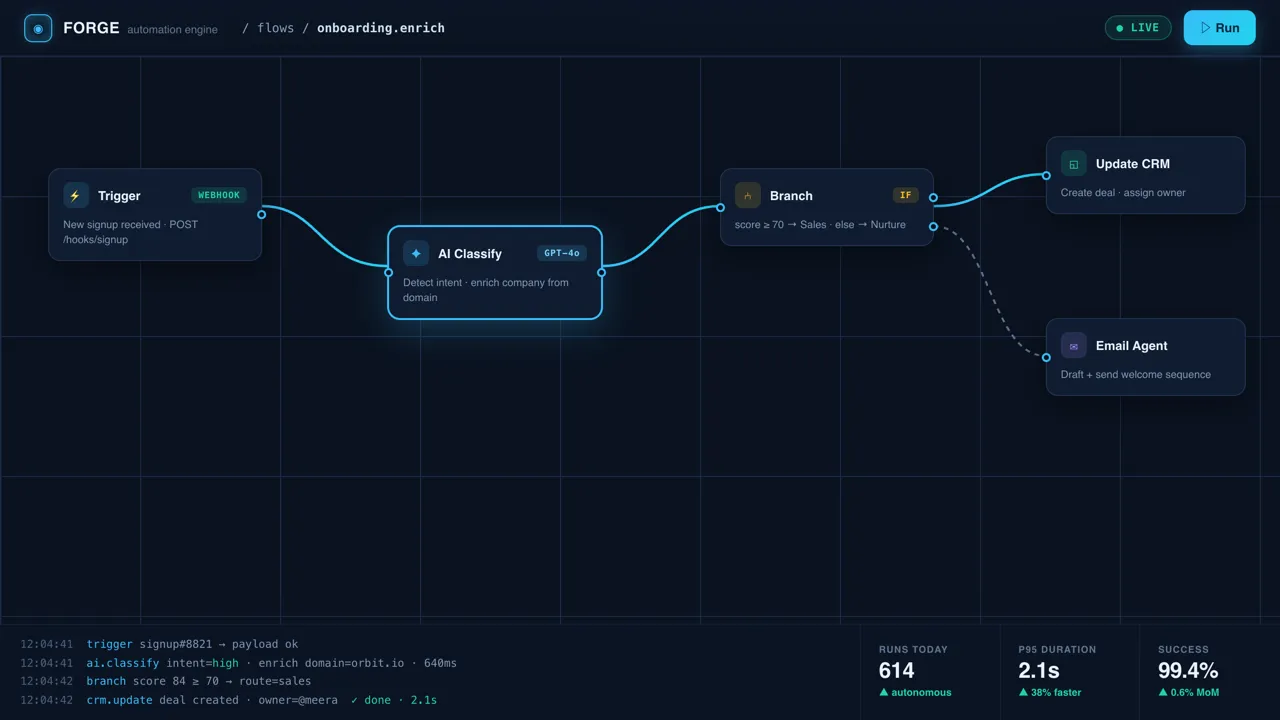Select the AI Classify node title
This screenshot has height=720, width=1280.
click(x=470, y=254)
